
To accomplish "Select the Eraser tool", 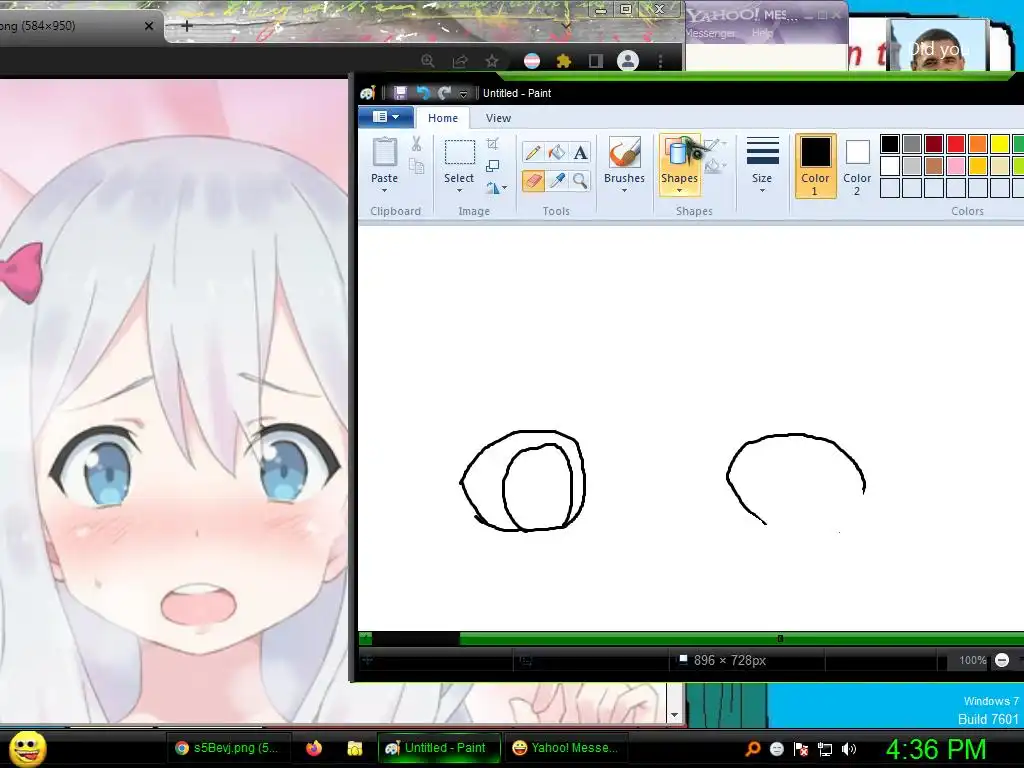I will 533,181.
